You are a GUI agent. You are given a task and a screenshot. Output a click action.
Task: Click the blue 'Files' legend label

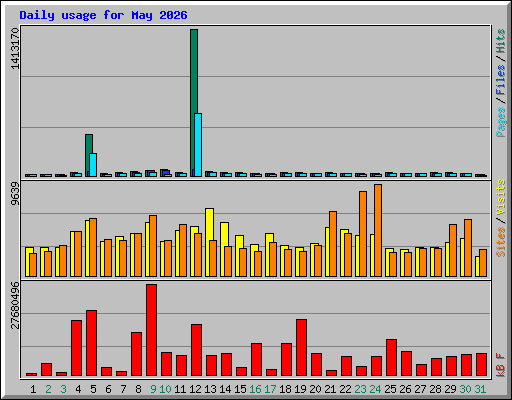tap(501, 80)
